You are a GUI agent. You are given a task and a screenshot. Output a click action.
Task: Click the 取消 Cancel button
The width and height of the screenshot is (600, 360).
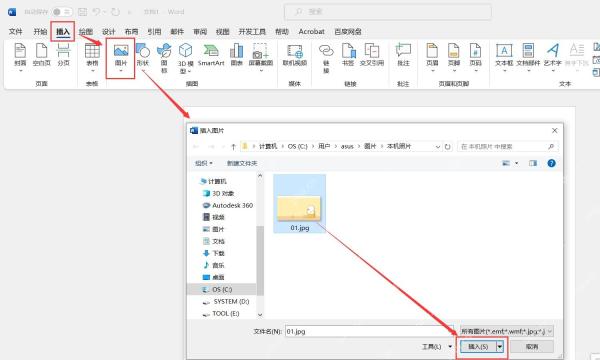532,347
